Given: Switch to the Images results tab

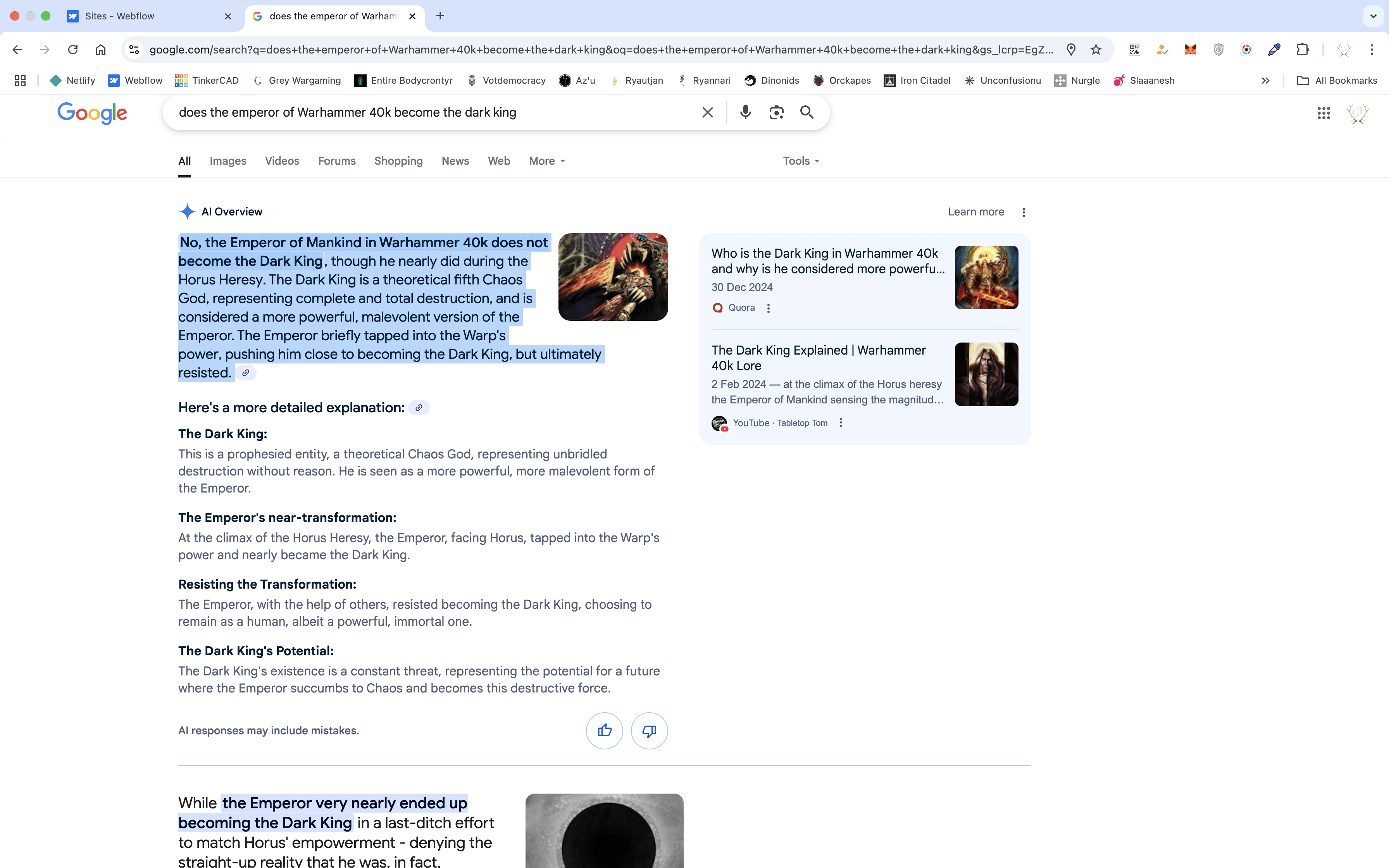Looking at the screenshot, I should pos(228,161).
